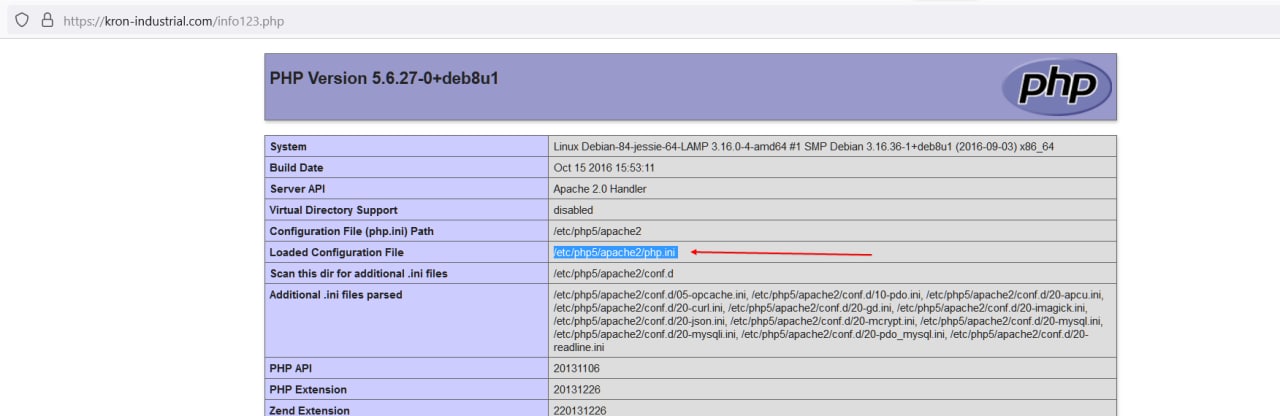This screenshot has width=1280, height=416.
Task: Click the PHP Version 5.6.27 heading
Action: coord(384,78)
